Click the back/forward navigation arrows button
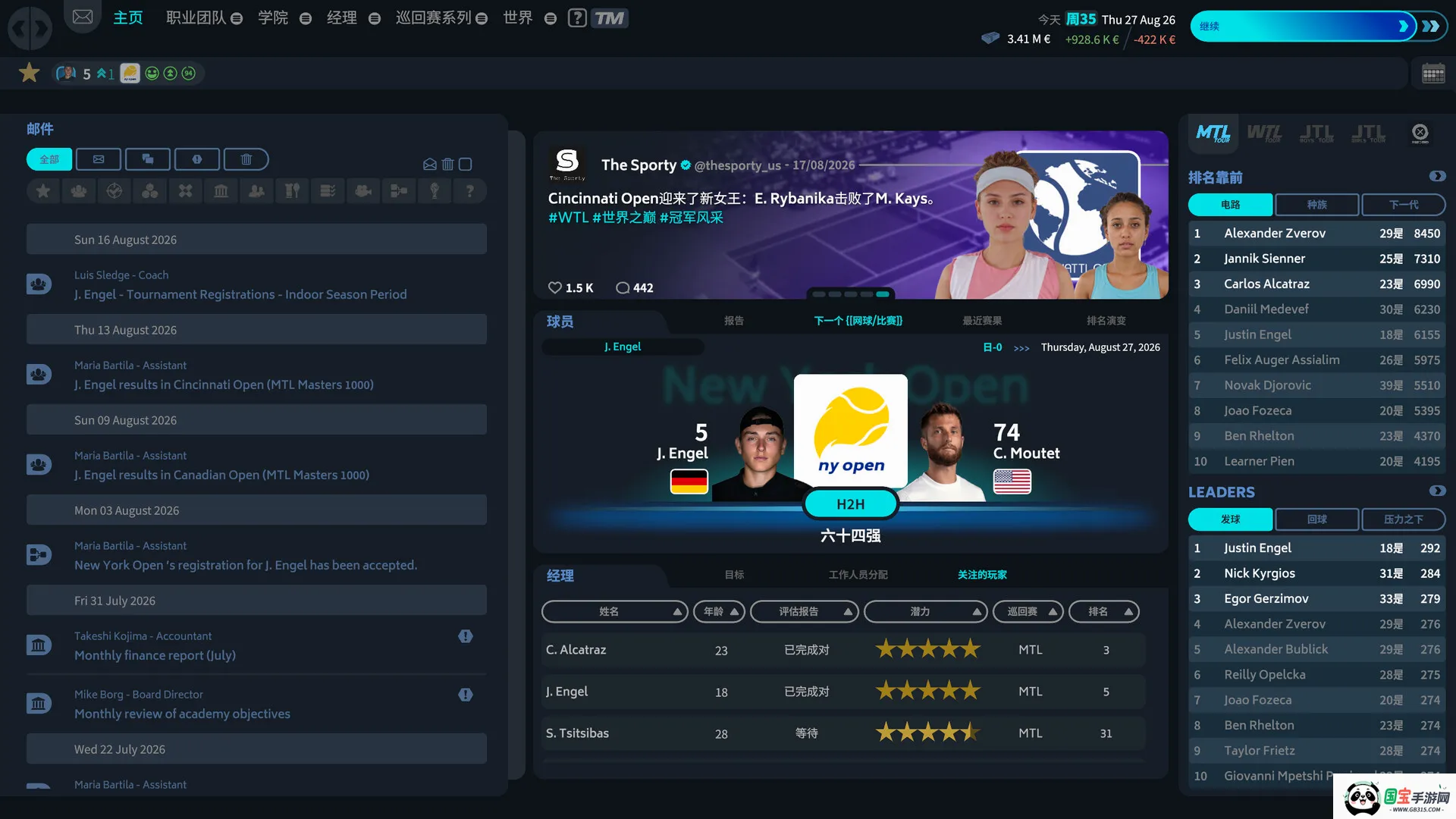Viewport: 1456px width, 819px height. (30, 28)
